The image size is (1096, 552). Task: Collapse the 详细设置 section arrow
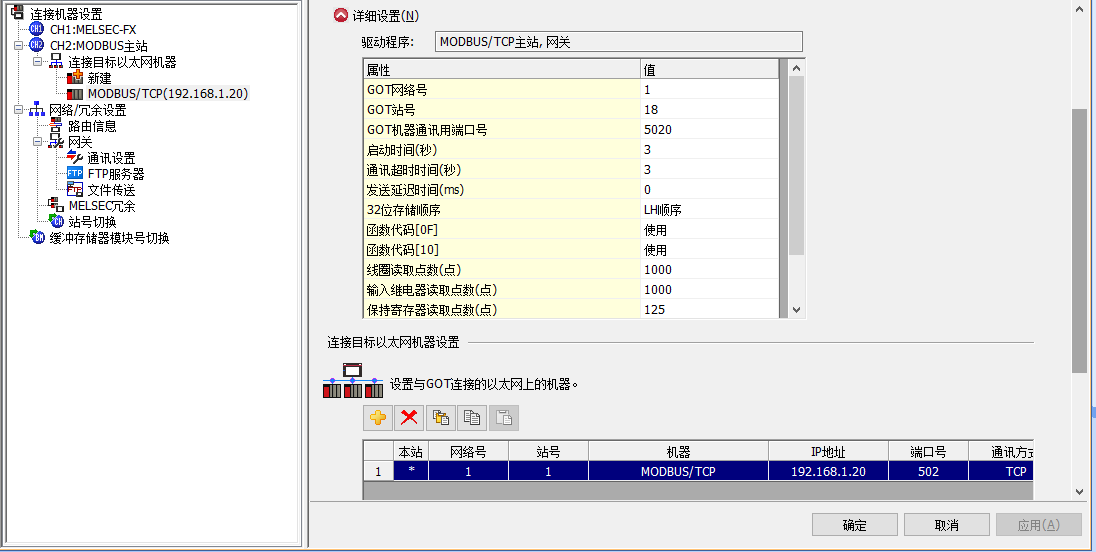pos(340,16)
